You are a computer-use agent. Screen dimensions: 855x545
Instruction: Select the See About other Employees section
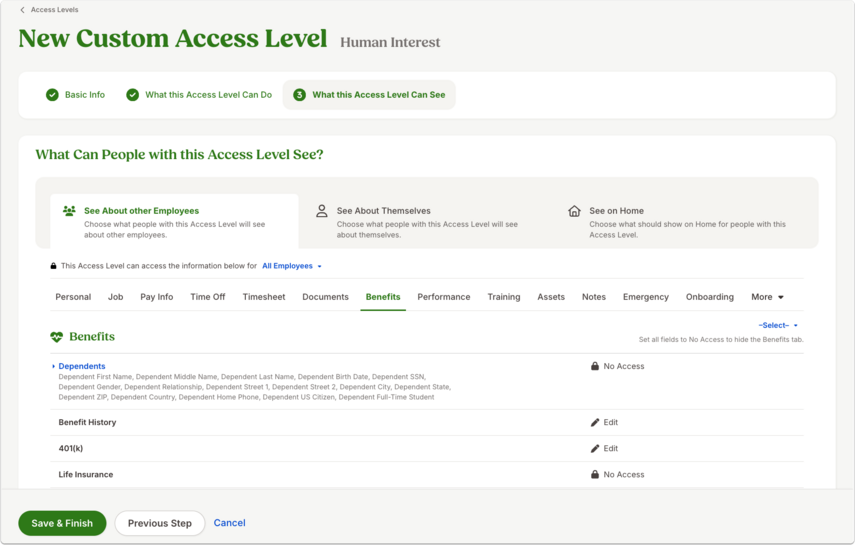pos(174,221)
